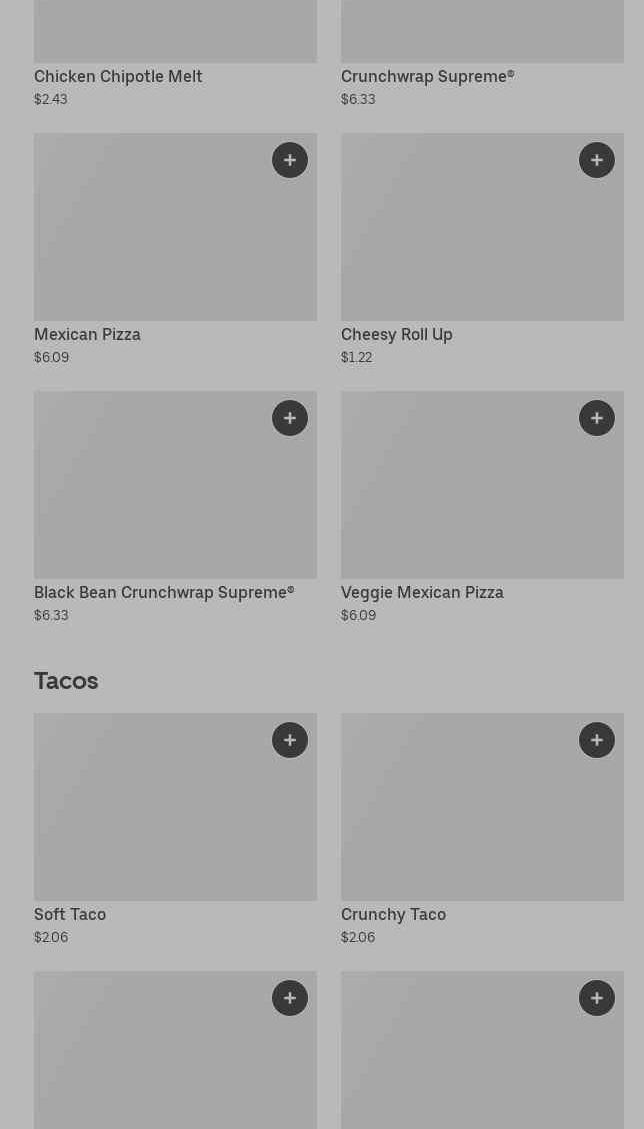This screenshot has height=1129, width=644.
Task: Select the Black Bean Crunchwrap Supreme title
Action: point(164,592)
